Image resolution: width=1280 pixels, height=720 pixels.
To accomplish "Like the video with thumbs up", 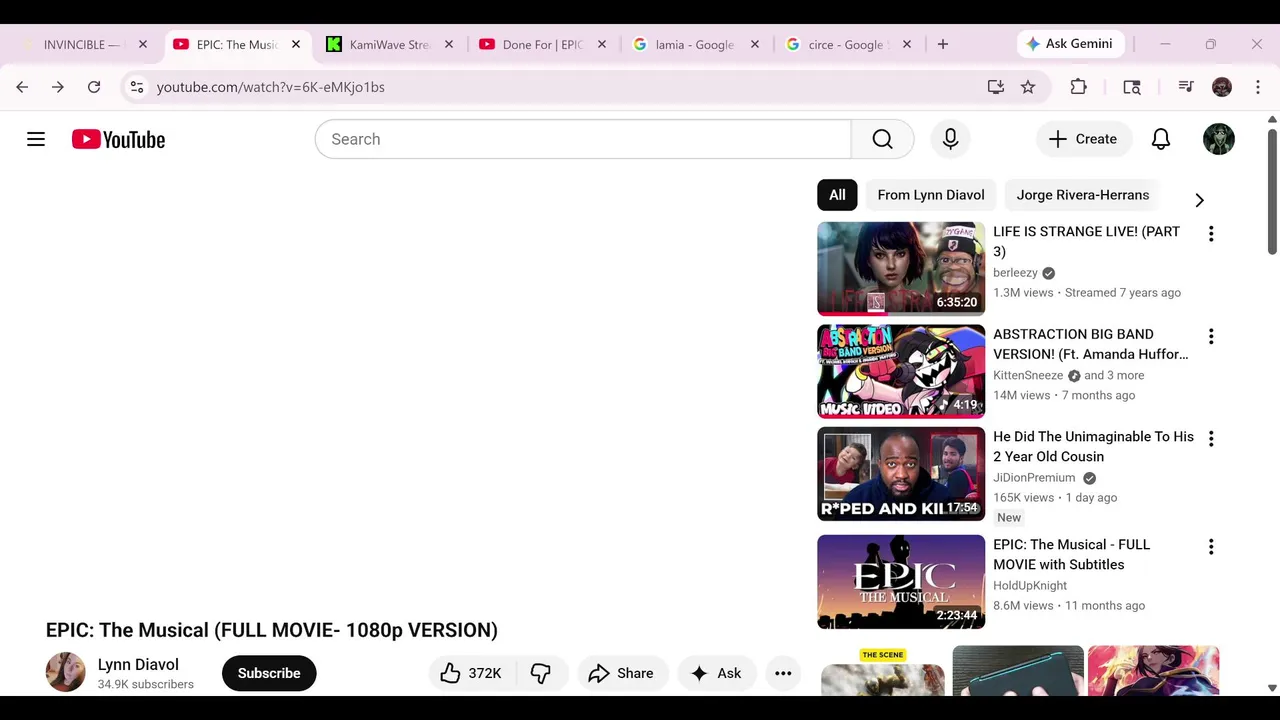I will (472, 673).
